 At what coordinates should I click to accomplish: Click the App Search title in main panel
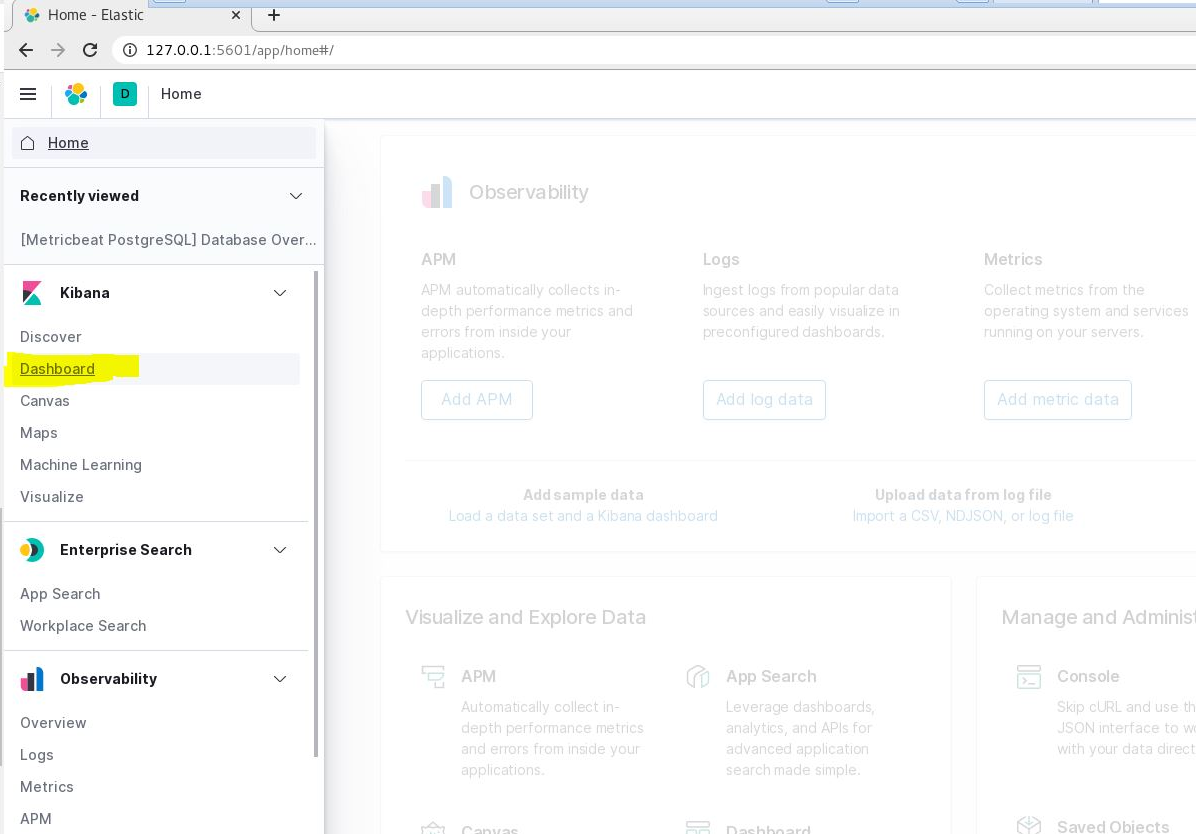click(770, 676)
